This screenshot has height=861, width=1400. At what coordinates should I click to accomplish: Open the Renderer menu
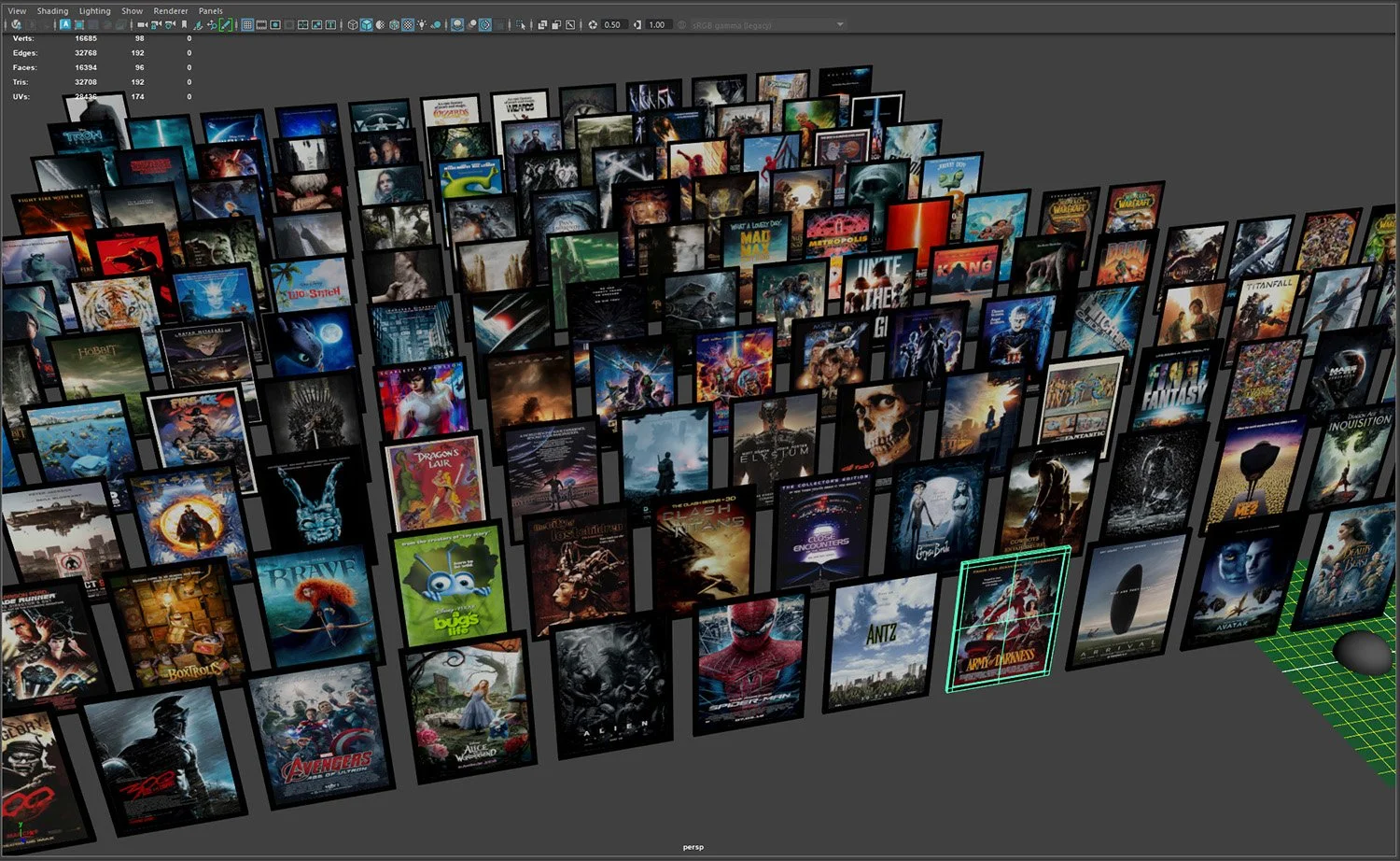pos(170,10)
